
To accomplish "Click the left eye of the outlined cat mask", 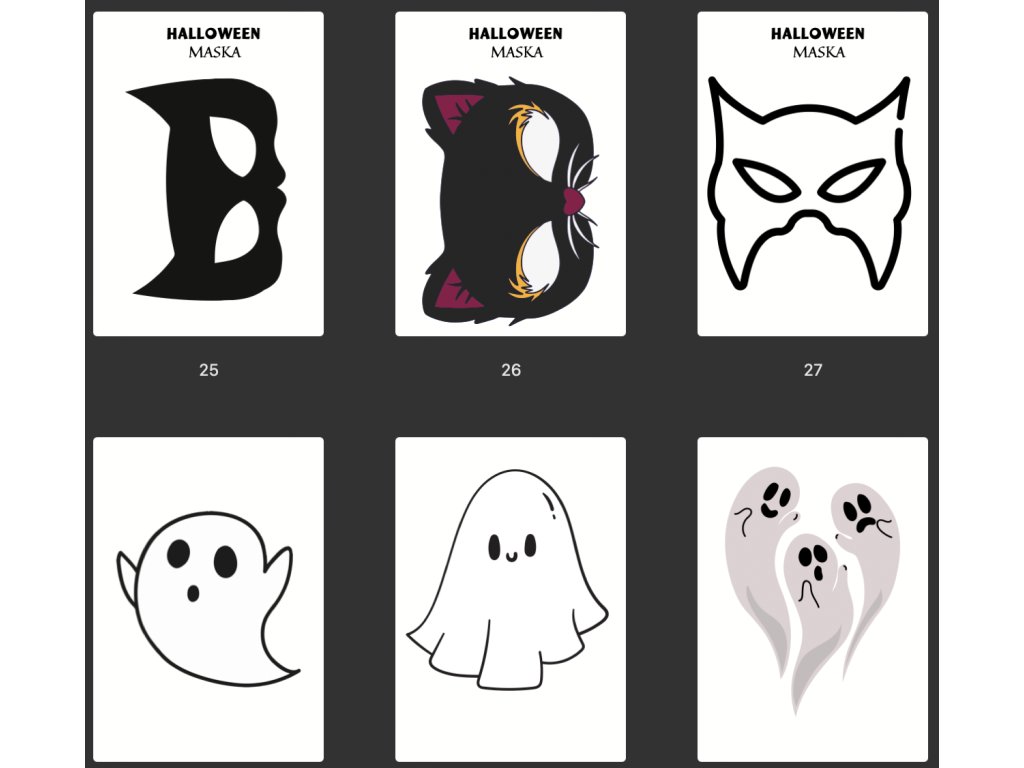I will click(767, 179).
